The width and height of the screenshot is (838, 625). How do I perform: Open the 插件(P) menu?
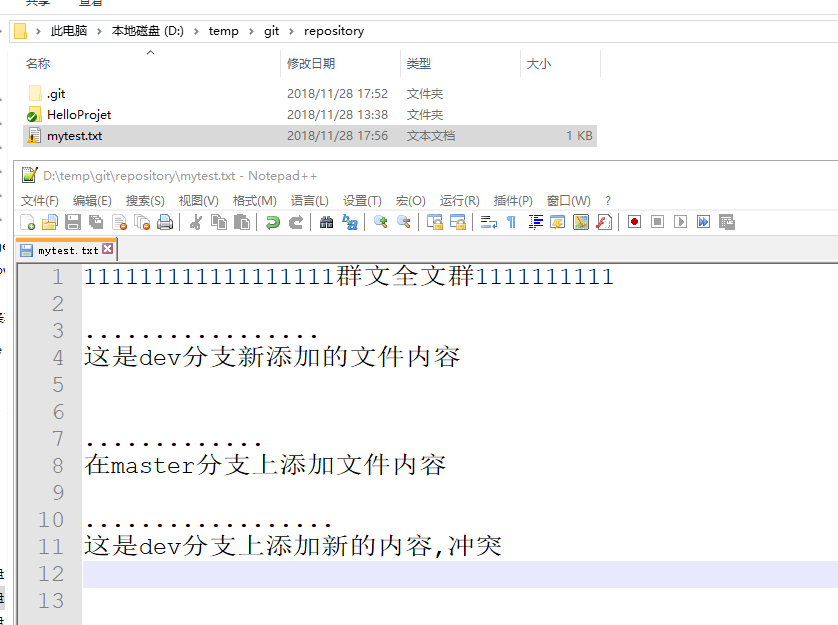point(513,201)
